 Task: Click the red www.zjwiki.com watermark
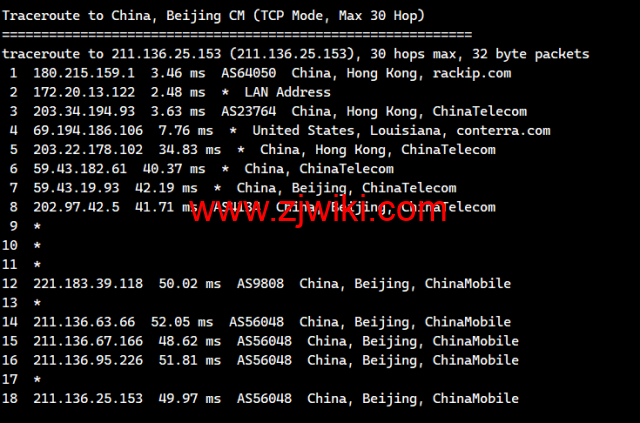[318, 210]
